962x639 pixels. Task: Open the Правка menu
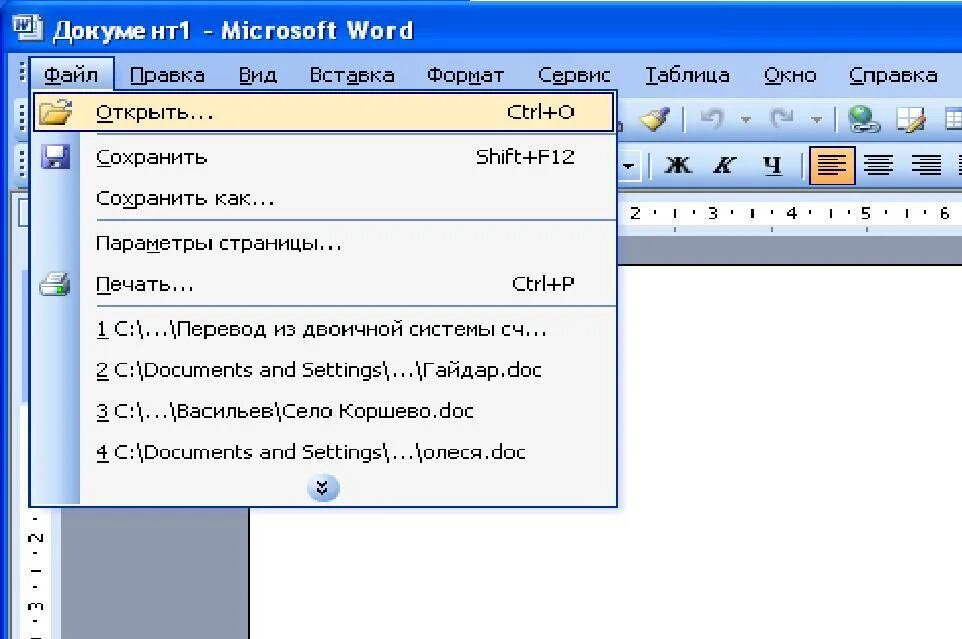click(167, 75)
